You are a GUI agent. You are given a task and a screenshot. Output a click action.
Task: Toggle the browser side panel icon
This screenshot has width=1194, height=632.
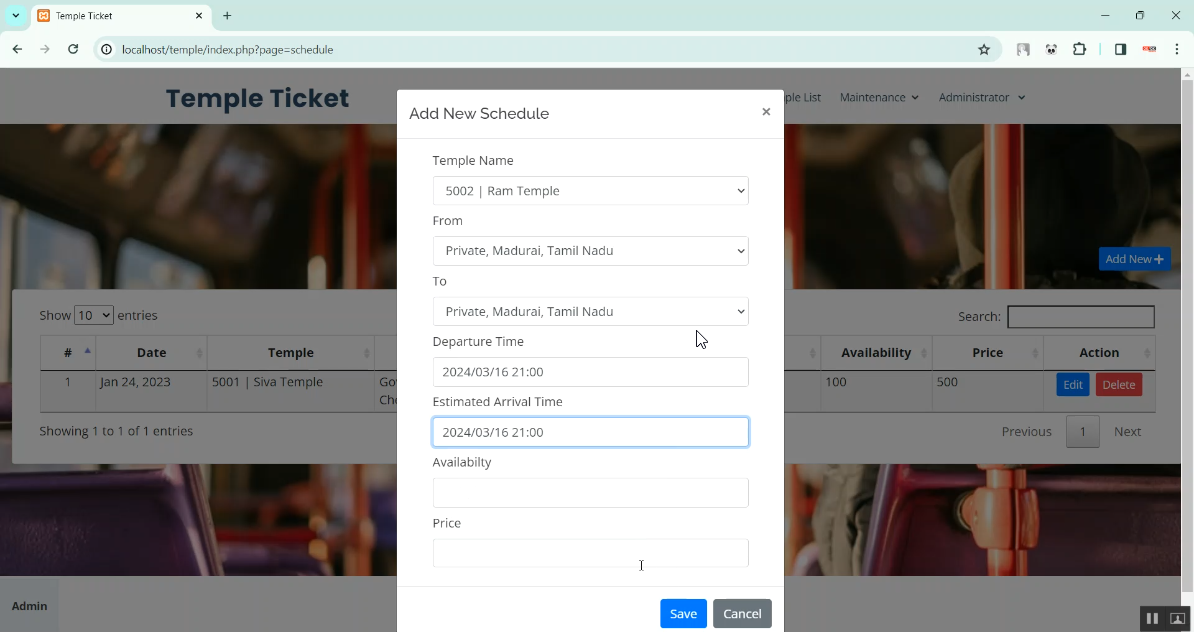tap(1120, 49)
